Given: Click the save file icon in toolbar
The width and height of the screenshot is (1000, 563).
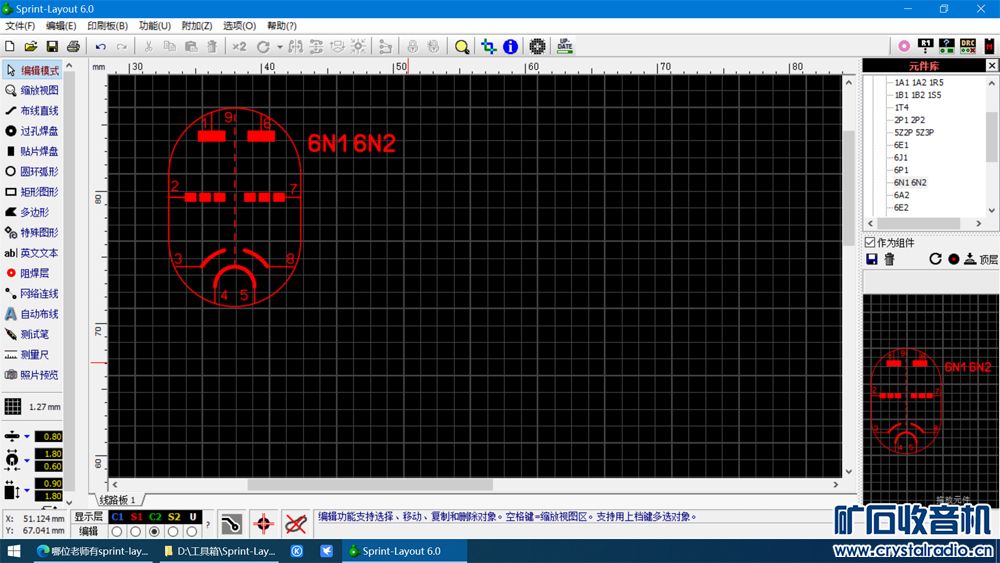Looking at the screenshot, I should pyautogui.click(x=52, y=47).
